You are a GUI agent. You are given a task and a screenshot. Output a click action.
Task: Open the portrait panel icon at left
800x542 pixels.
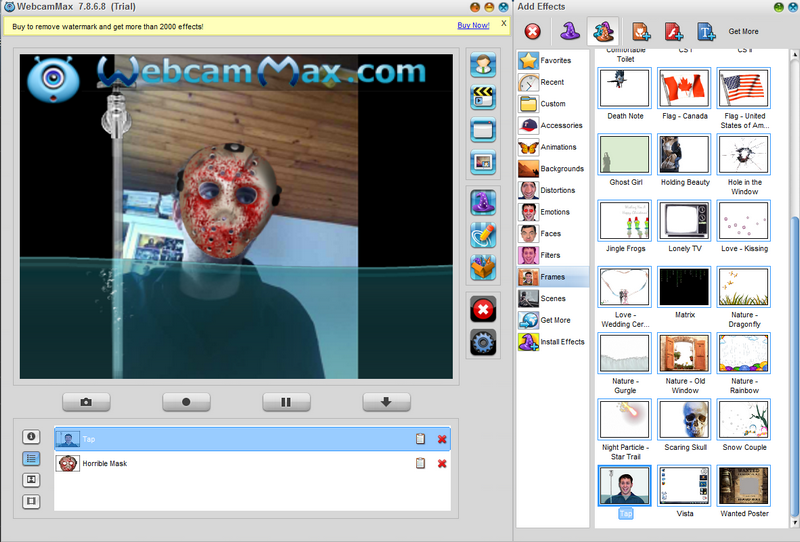point(31,480)
